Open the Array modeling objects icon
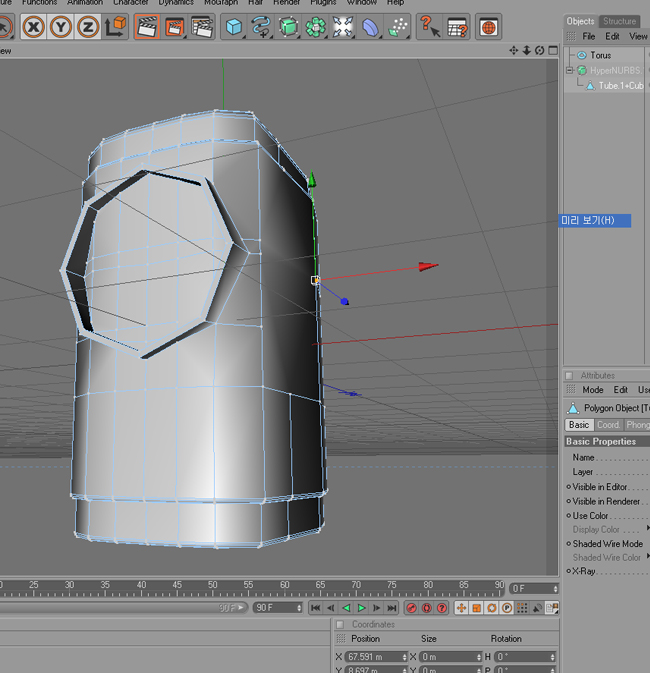The width and height of the screenshot is (650, 673). (x=315, y=27)
